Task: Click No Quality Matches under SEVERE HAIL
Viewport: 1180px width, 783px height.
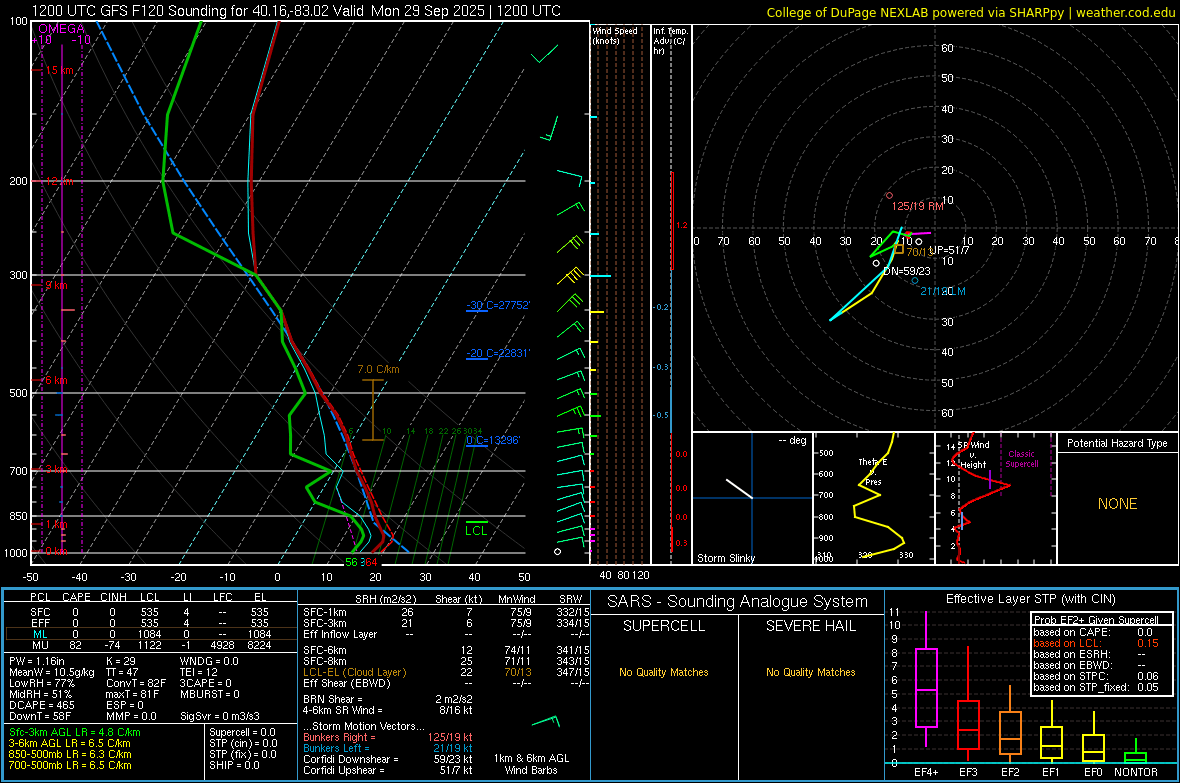Action: (810, 672)
